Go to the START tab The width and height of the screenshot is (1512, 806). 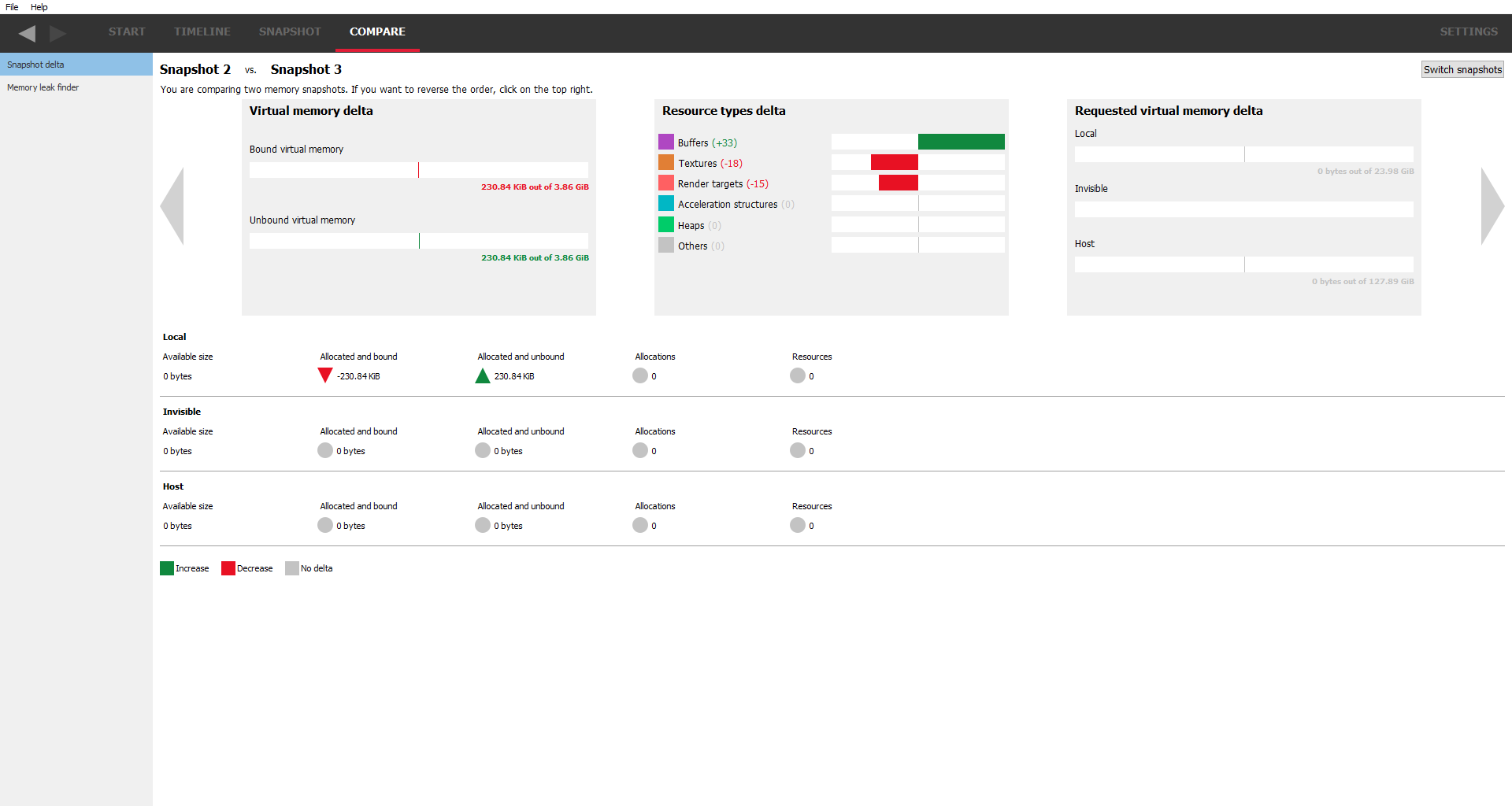(x=127, y=32)
